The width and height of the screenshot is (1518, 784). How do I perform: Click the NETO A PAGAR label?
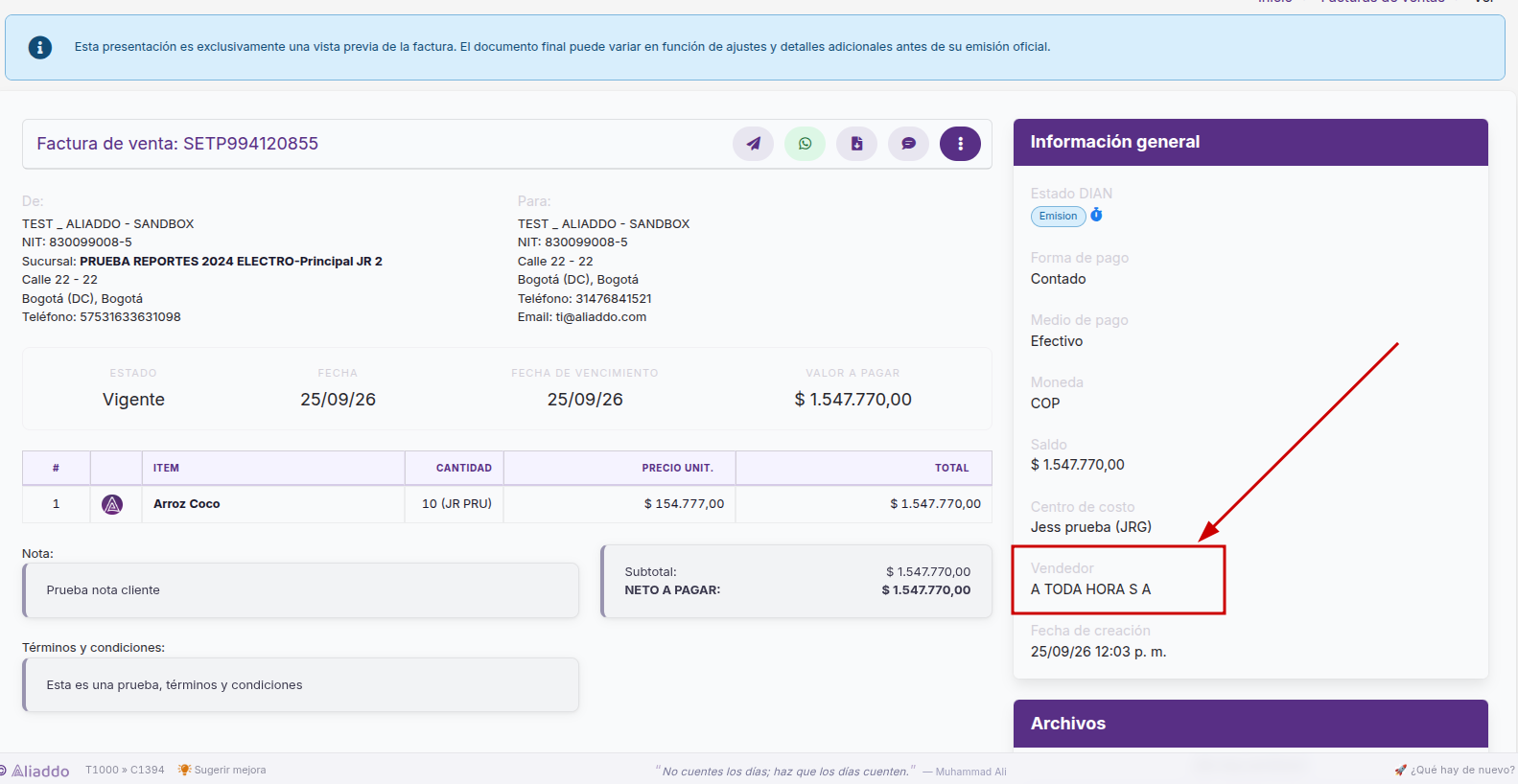(x=672, y=590)
